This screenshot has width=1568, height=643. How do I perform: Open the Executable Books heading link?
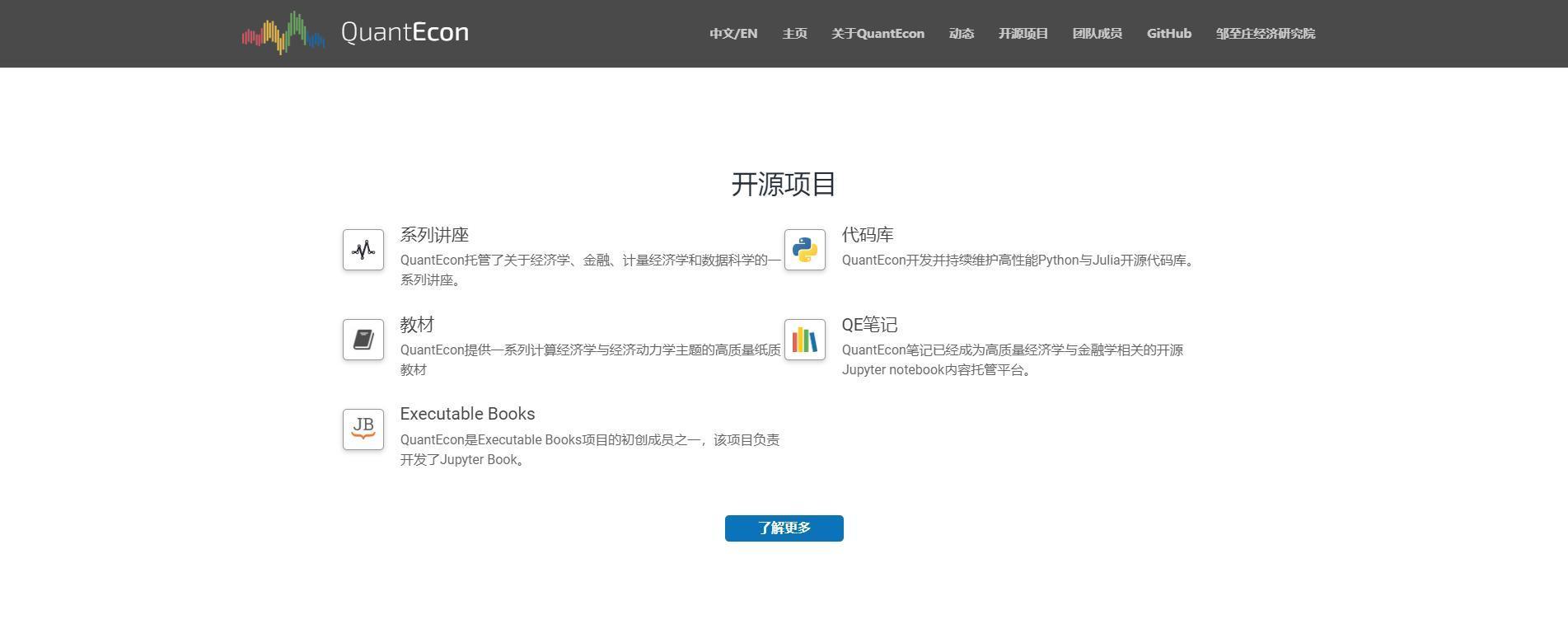[x=467, y=414]
